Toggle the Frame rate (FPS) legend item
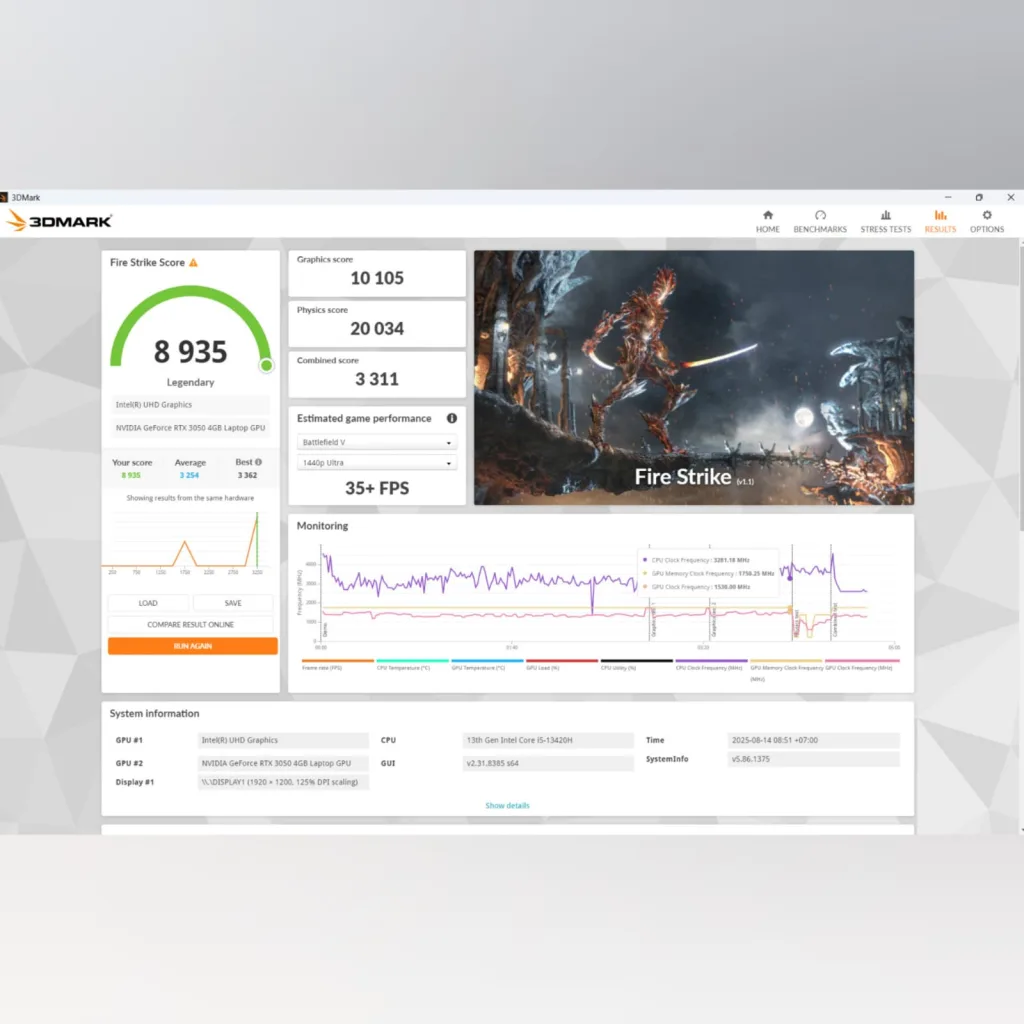Viewport: 1024px width, 1024px height. coord(337,664)
